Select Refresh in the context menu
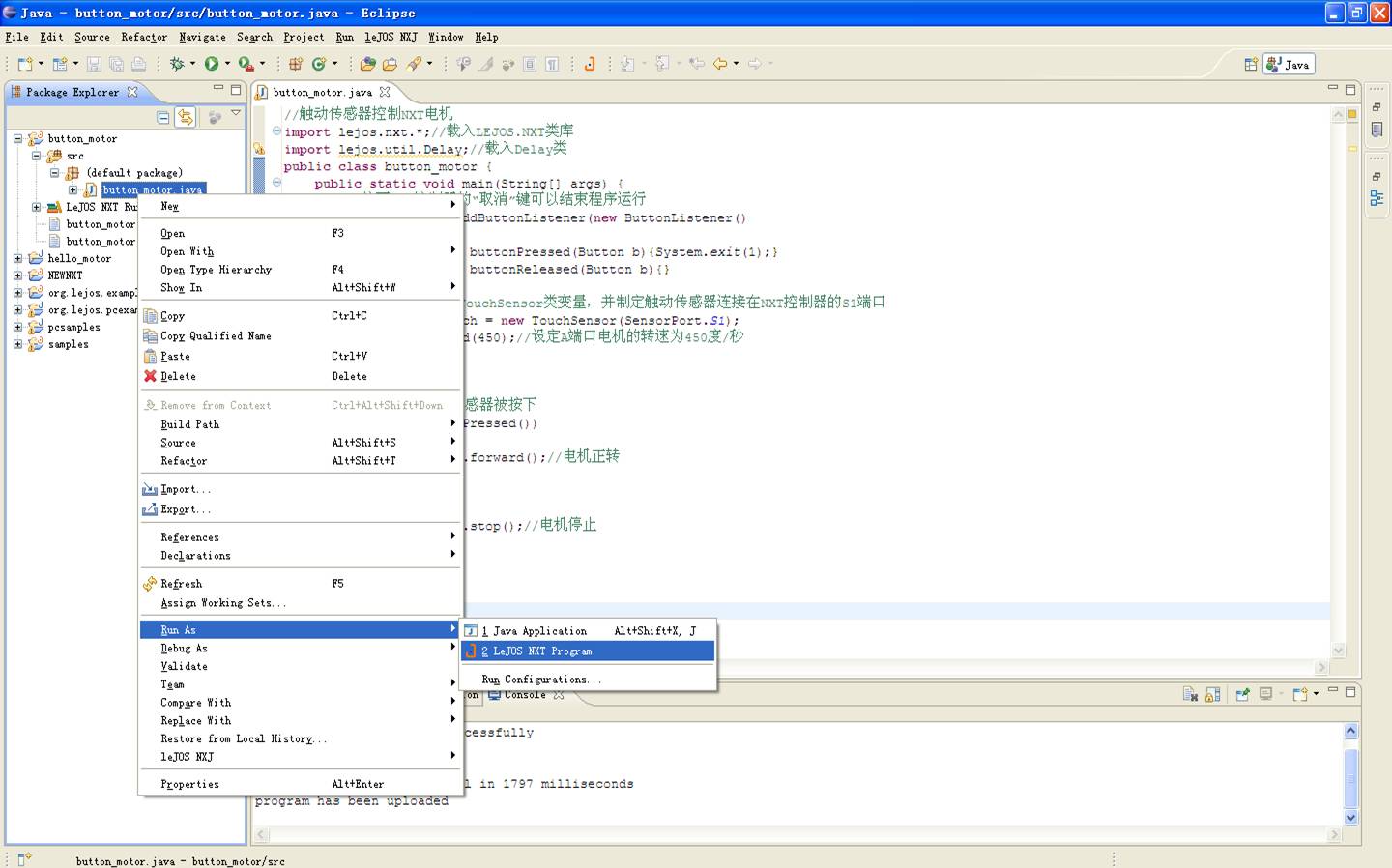The image size is (1392, 868). click(x=182, y=584)
